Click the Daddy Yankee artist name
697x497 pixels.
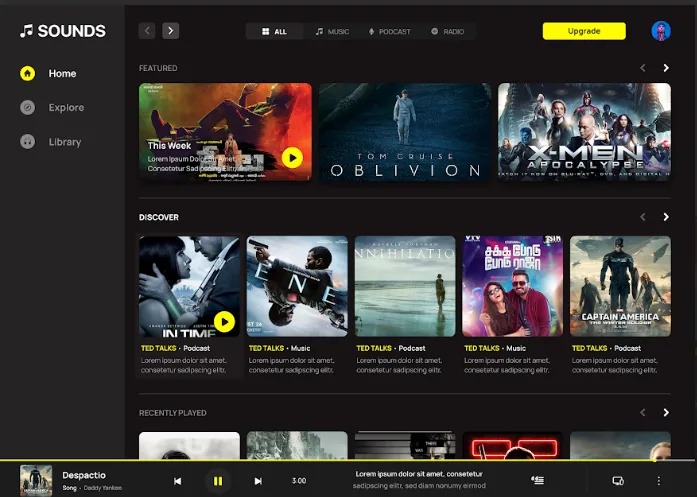103,488
